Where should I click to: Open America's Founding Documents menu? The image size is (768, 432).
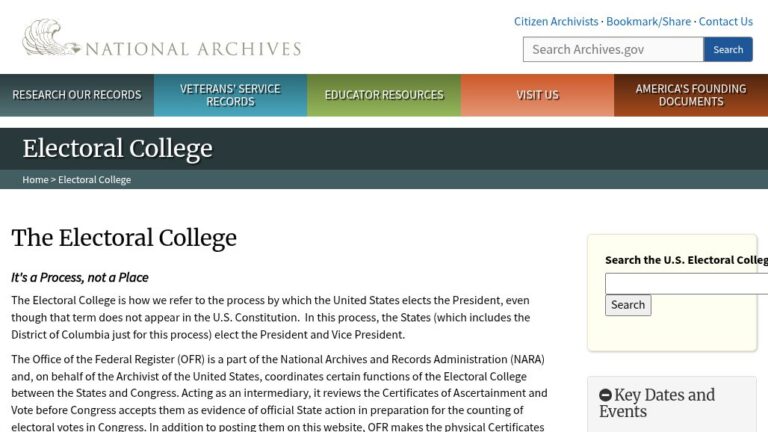[x=691, y=95]
